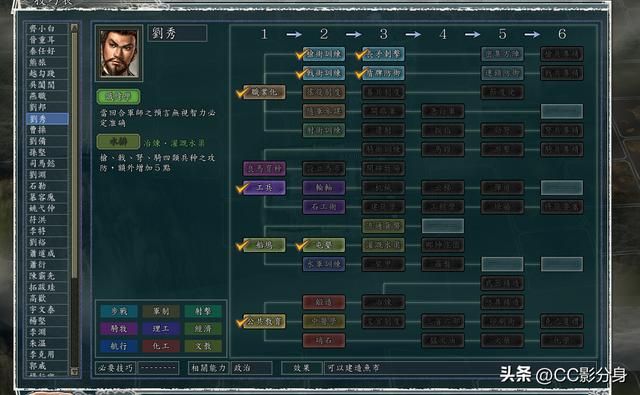
Task: Select the checked 屯墾 node
Action: 324,245
